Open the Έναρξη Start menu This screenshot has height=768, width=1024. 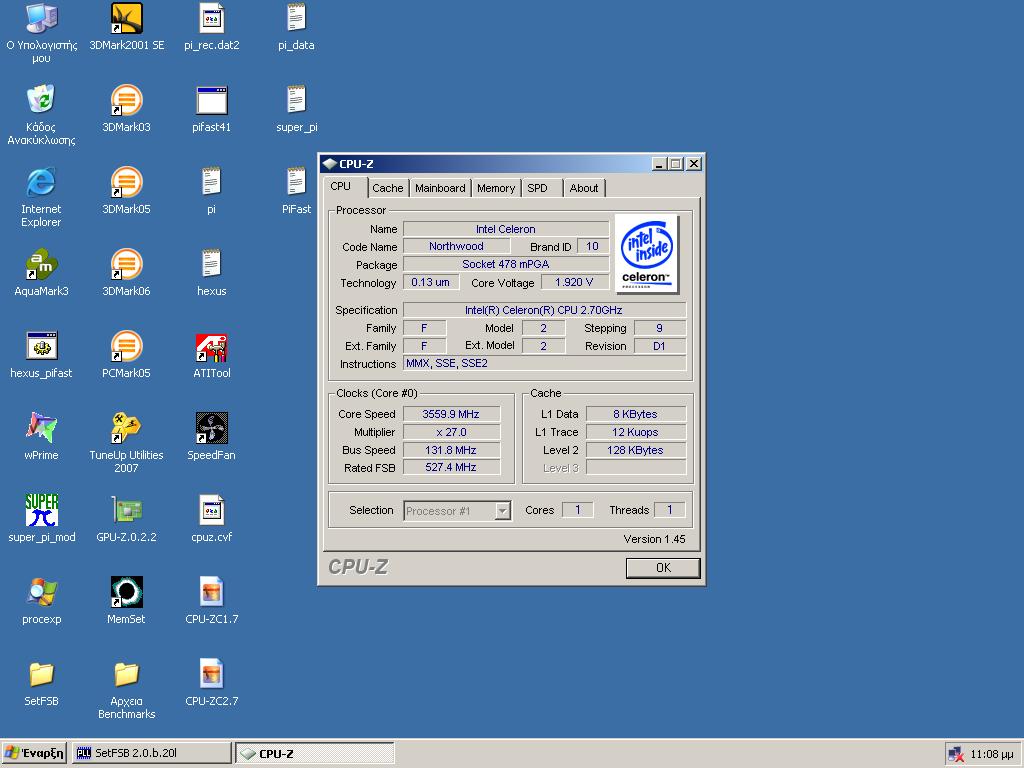click(35, 753)
